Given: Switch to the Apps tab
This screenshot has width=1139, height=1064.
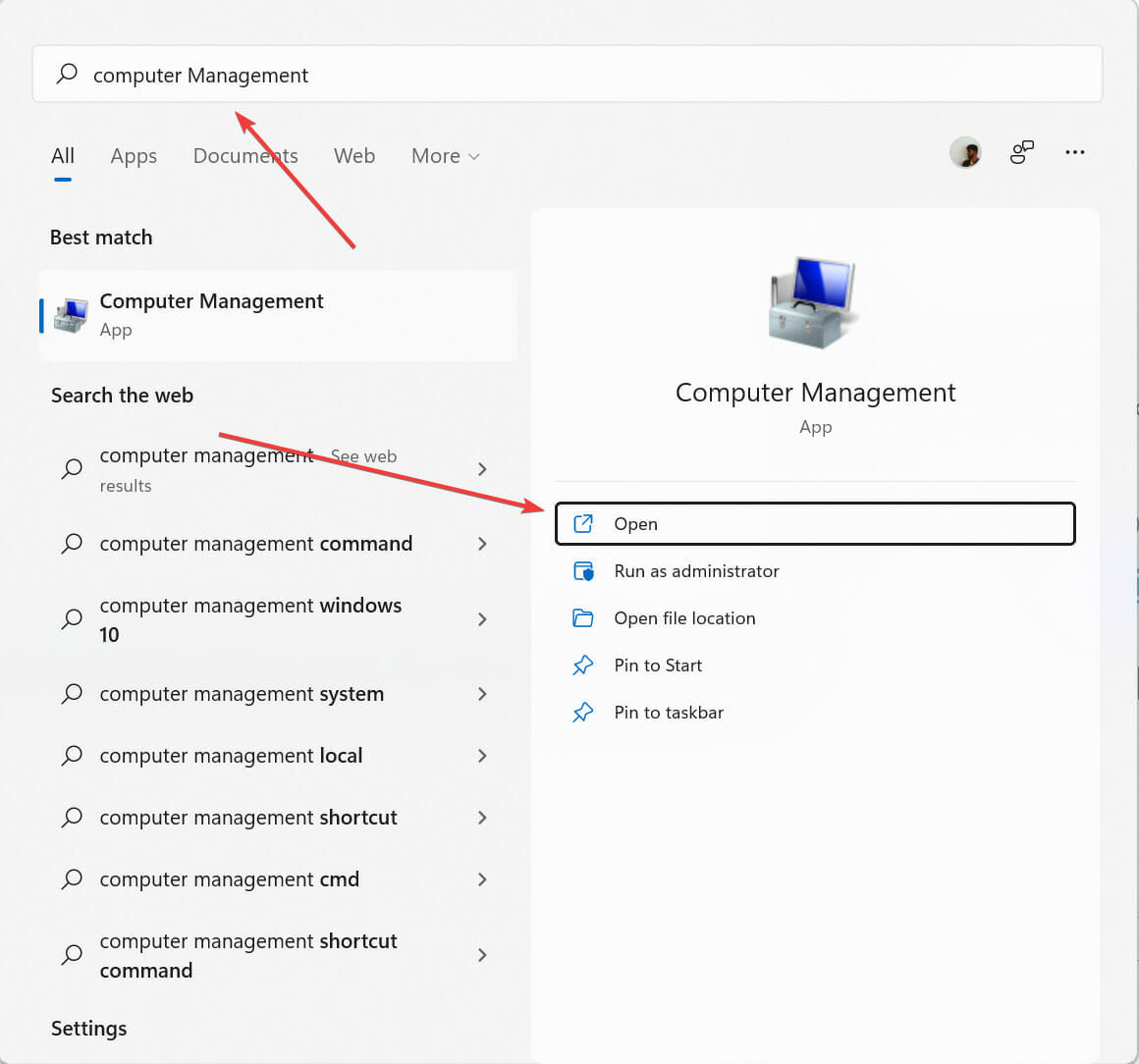Looking at the screenshot, I should 134,155.
